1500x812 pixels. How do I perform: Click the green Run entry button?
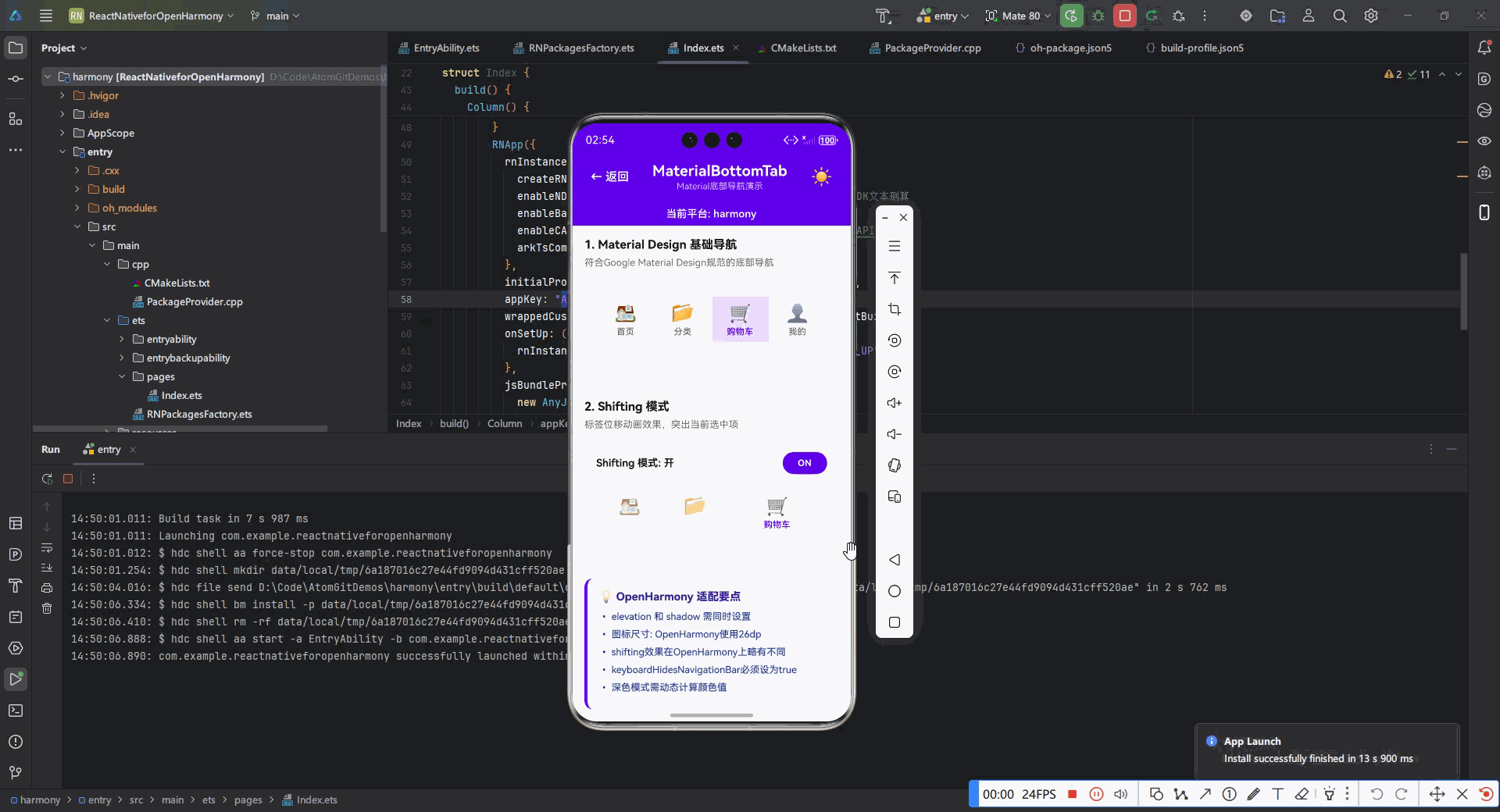[x=1071, y=16]
